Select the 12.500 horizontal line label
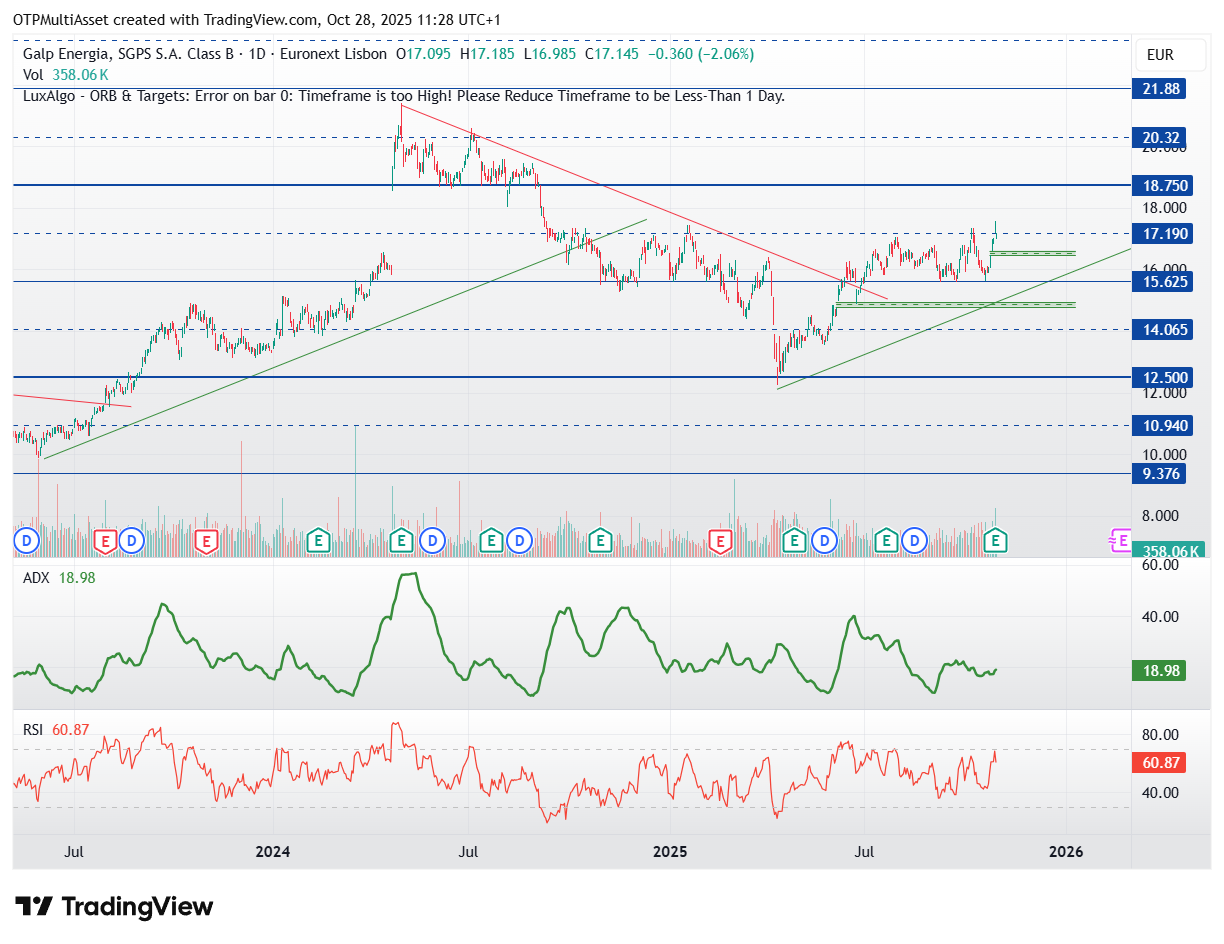 [x=1159, y=377]
